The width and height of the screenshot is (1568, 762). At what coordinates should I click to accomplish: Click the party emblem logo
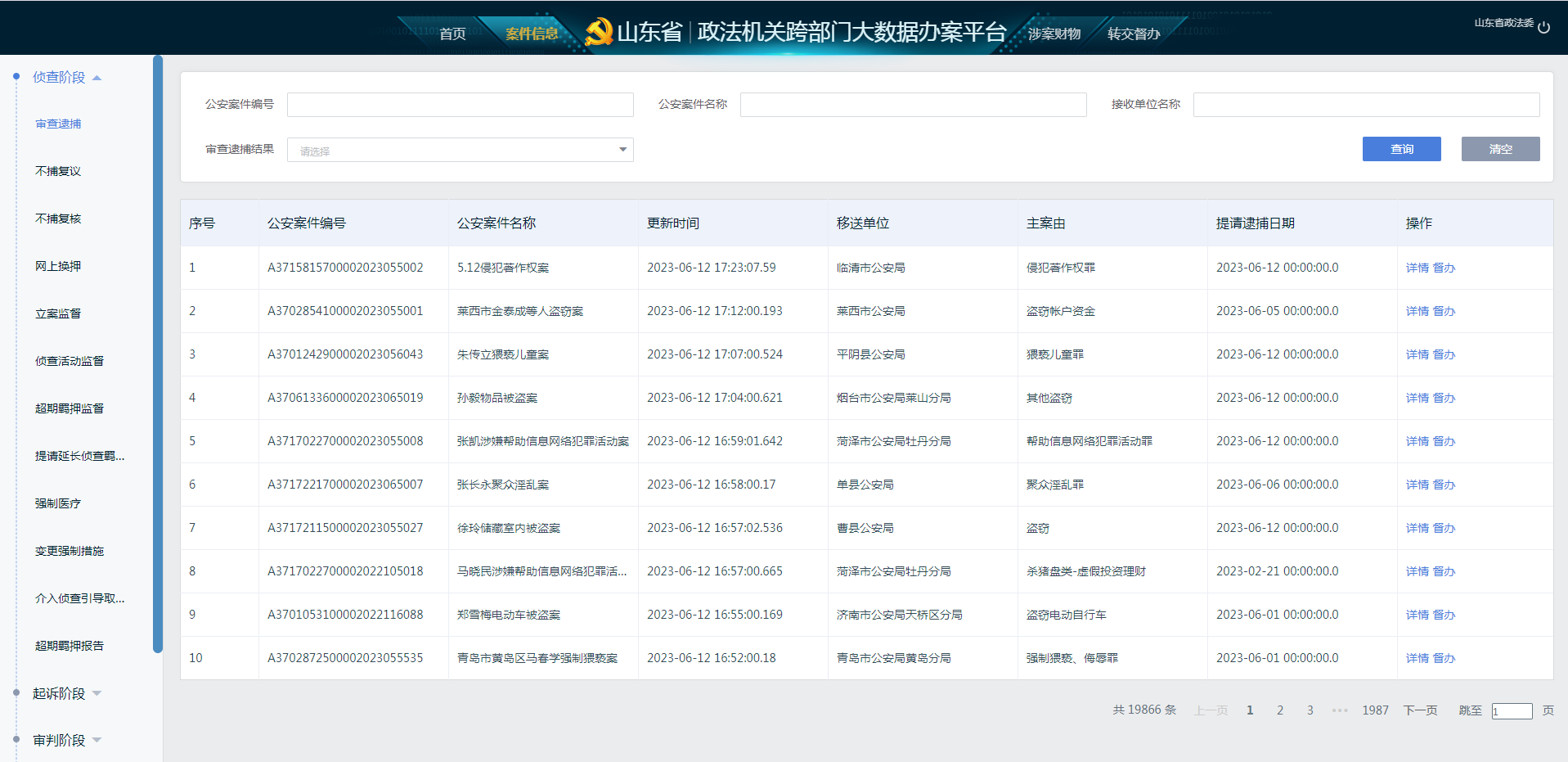599,32
